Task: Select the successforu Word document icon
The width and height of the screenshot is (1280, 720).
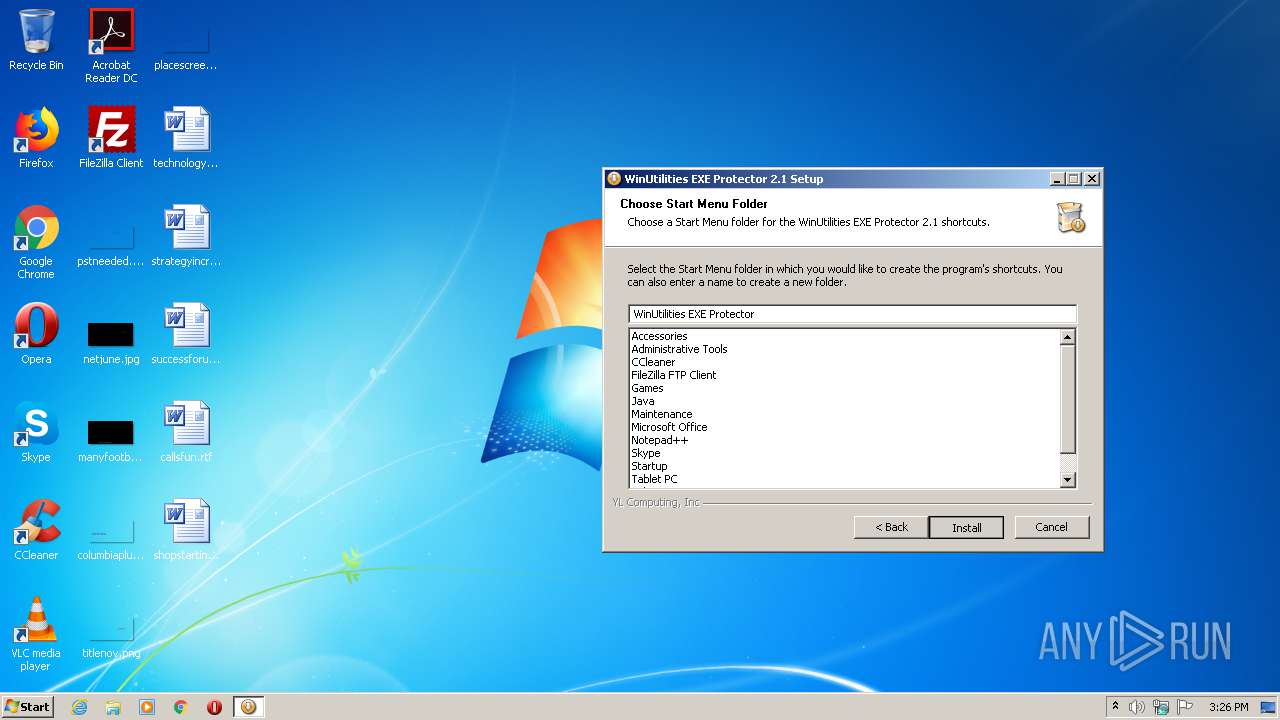Action: pos(186,334)
